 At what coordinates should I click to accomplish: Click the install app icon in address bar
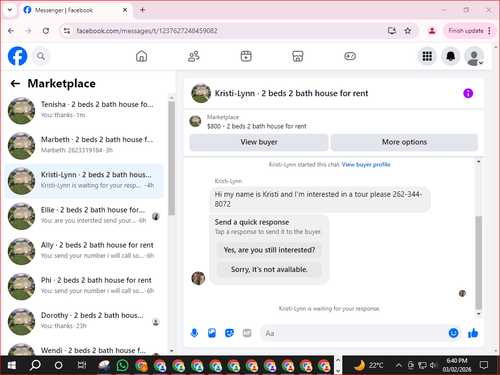392,31
